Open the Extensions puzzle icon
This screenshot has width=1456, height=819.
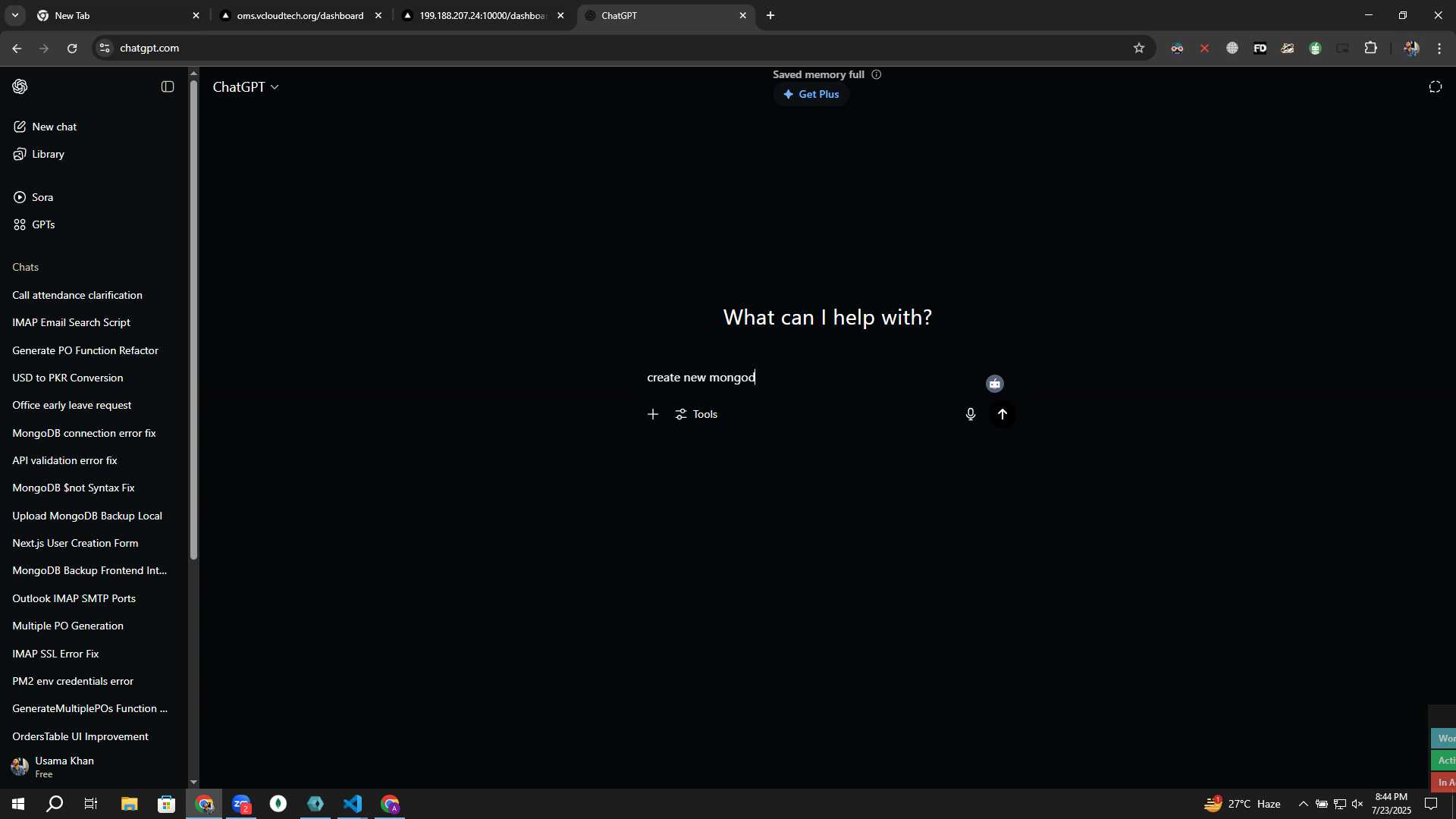click(1370, 48)
